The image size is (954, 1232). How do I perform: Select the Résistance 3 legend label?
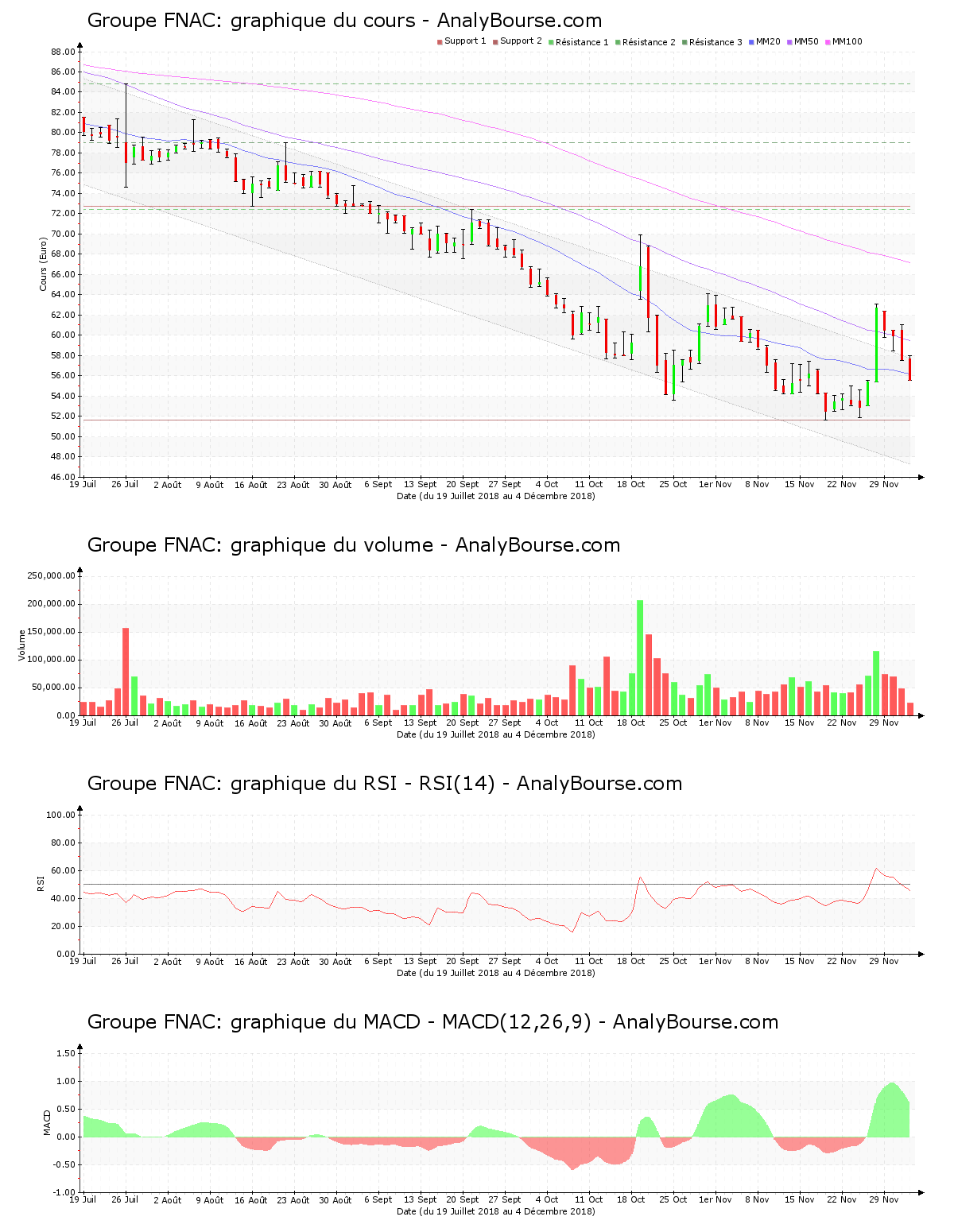pyautogui.click(x=715, y=42)
